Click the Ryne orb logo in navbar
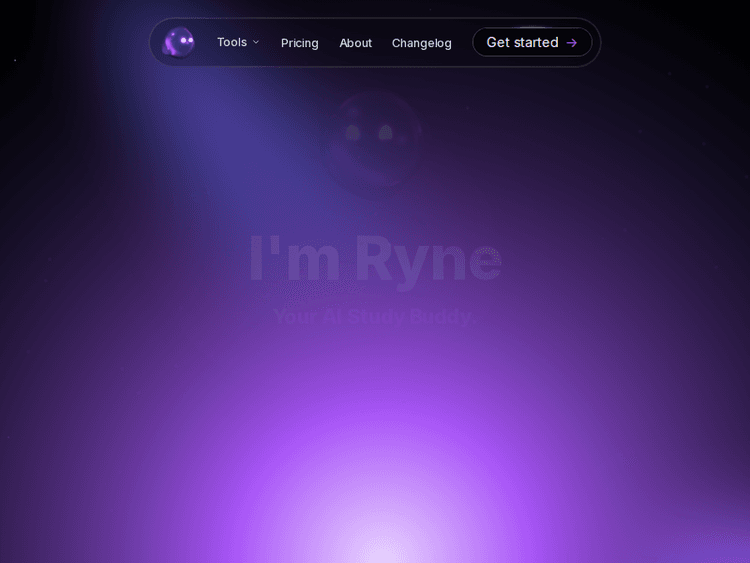The image size is (750, 563). (x=179, y=43)
